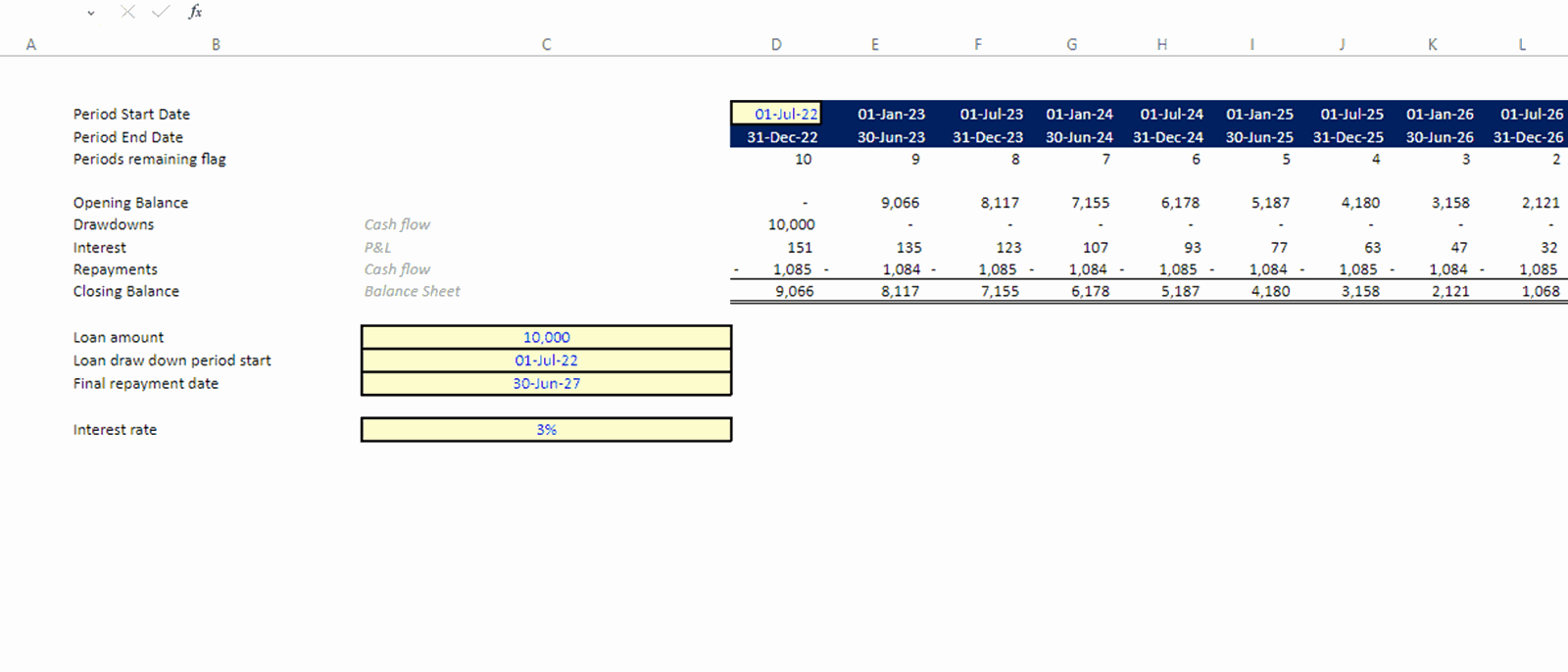1568x672 pixels.
Task: Click the 01-Jan-24 period header cell
Action: pyautogui.click(x=1078, y=114)
